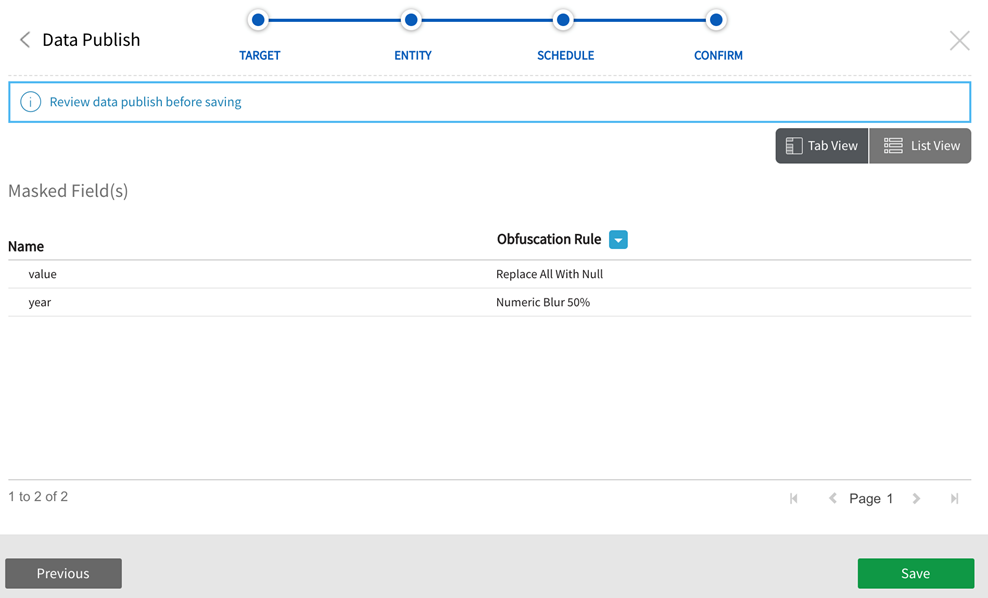Jump to the Schedule step circle
The image size is (988, 598).
tap(564, 20)
